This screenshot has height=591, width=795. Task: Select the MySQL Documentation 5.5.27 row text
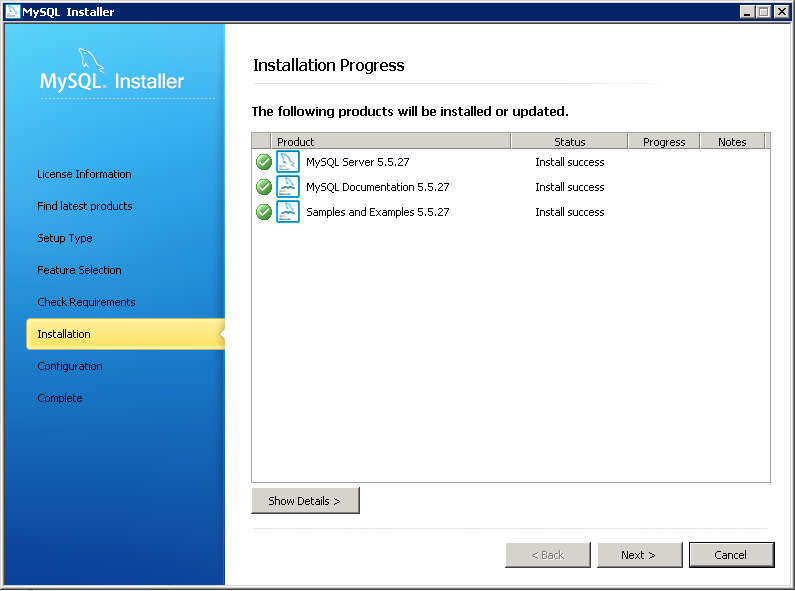(x=378, y=187)
